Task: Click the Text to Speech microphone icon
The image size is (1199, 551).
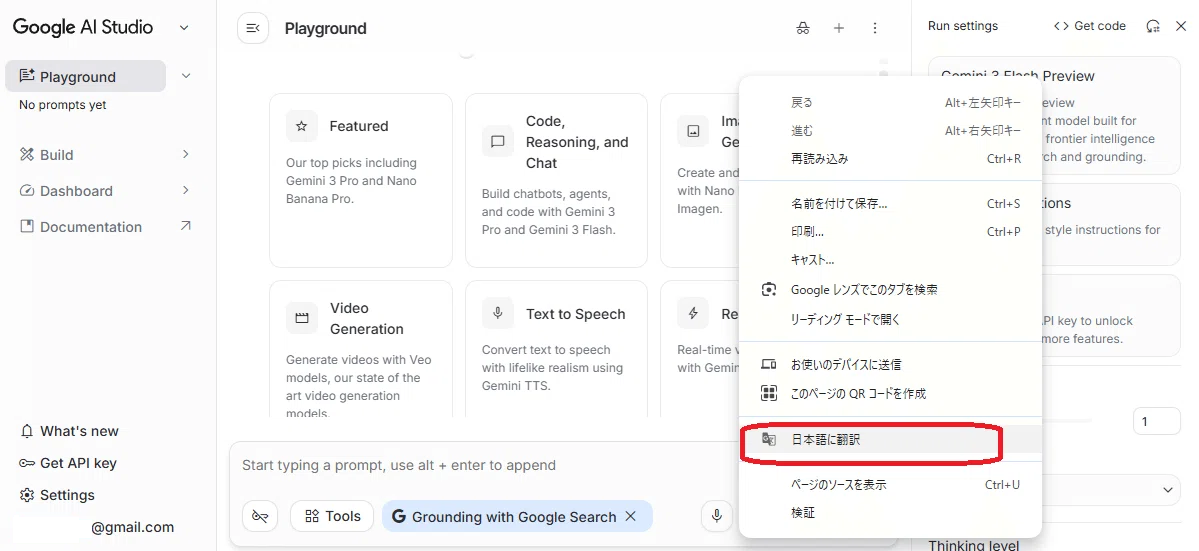Action: point(498,313)
